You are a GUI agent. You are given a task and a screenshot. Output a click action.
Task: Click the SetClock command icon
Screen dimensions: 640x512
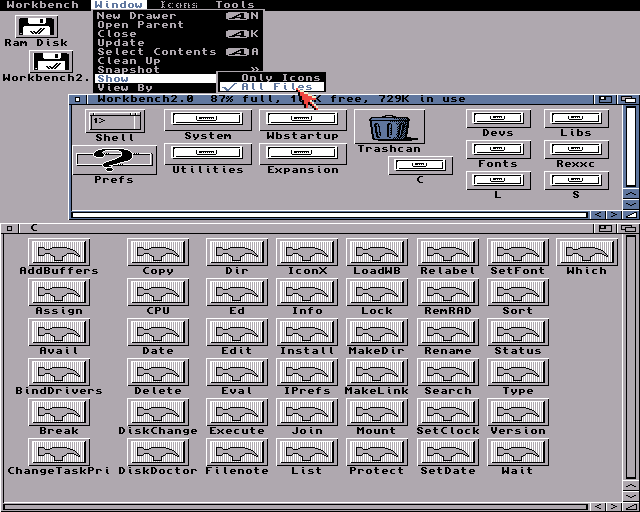tap(447, 413)
